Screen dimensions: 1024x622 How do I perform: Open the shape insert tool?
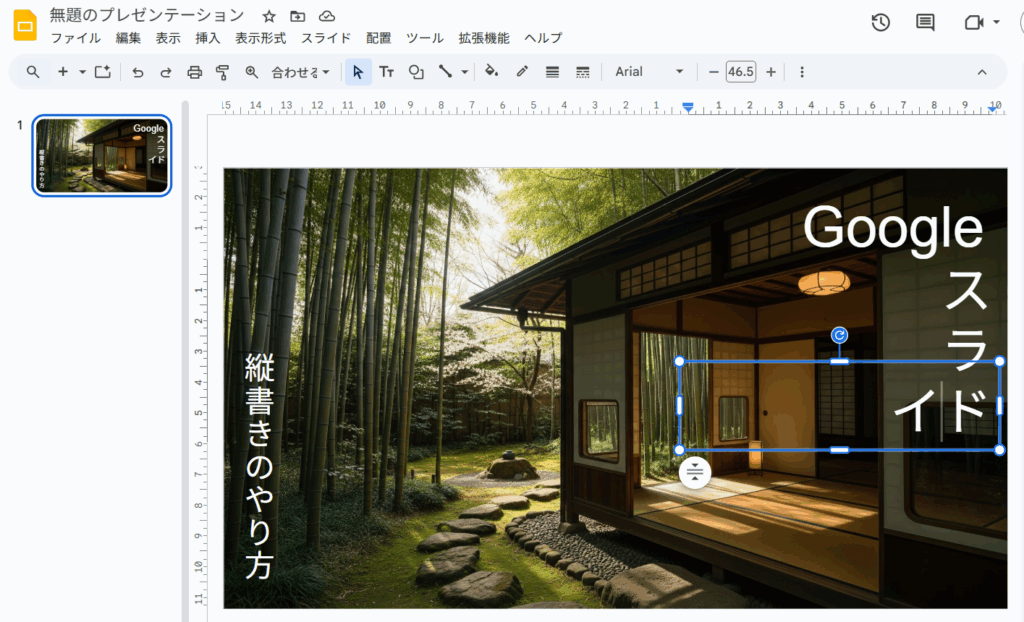coord(416,72)
